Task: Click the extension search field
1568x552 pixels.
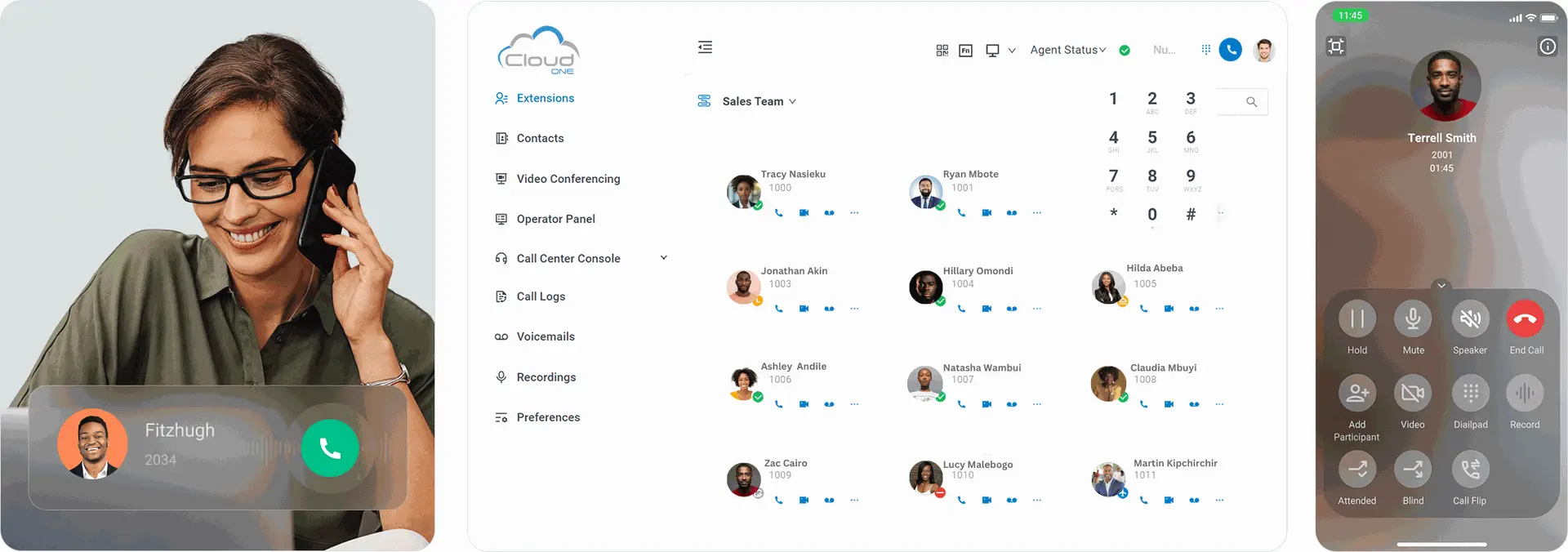Action: [x=1241, y=102]
